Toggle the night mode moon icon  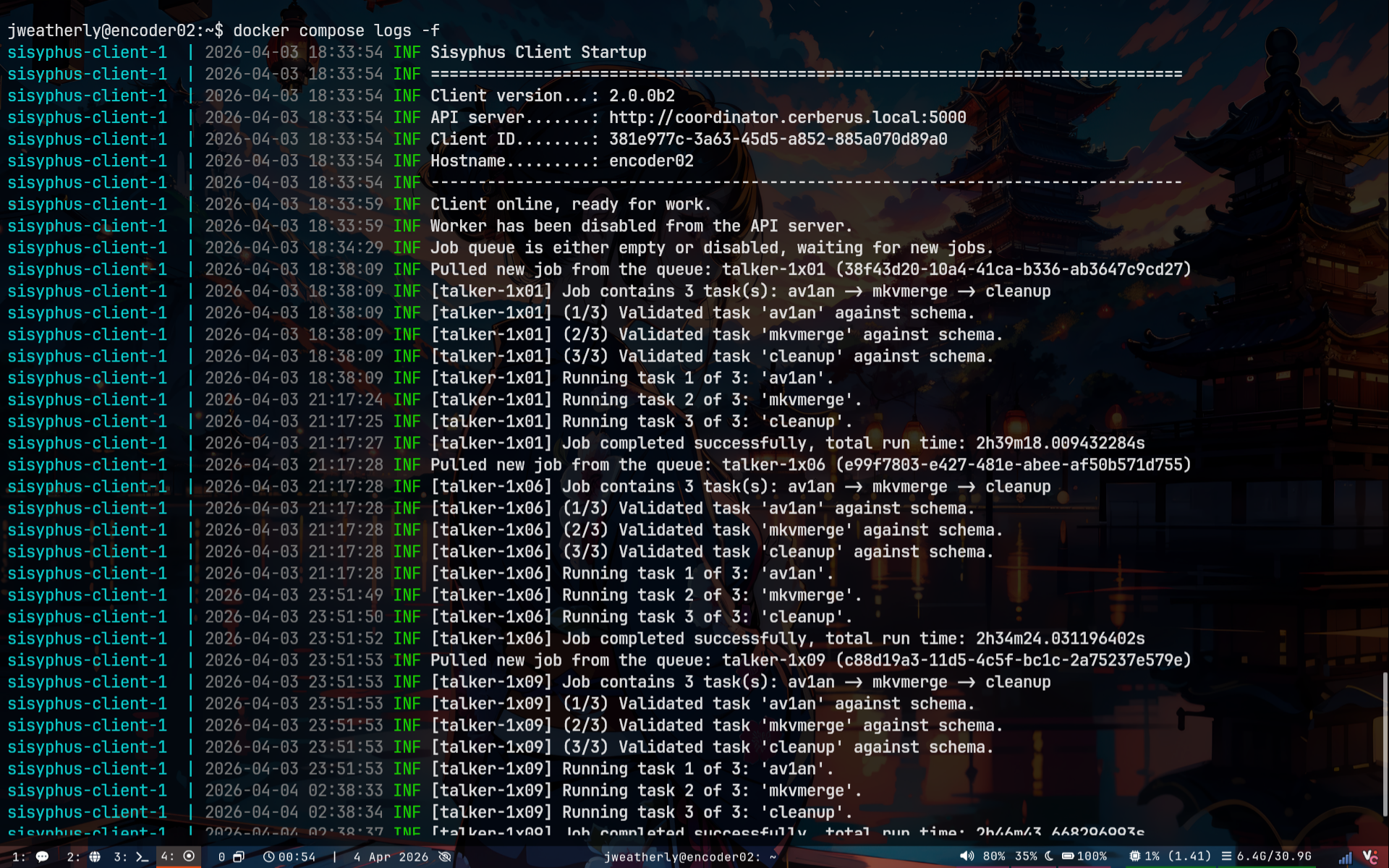coord(1049,856)
